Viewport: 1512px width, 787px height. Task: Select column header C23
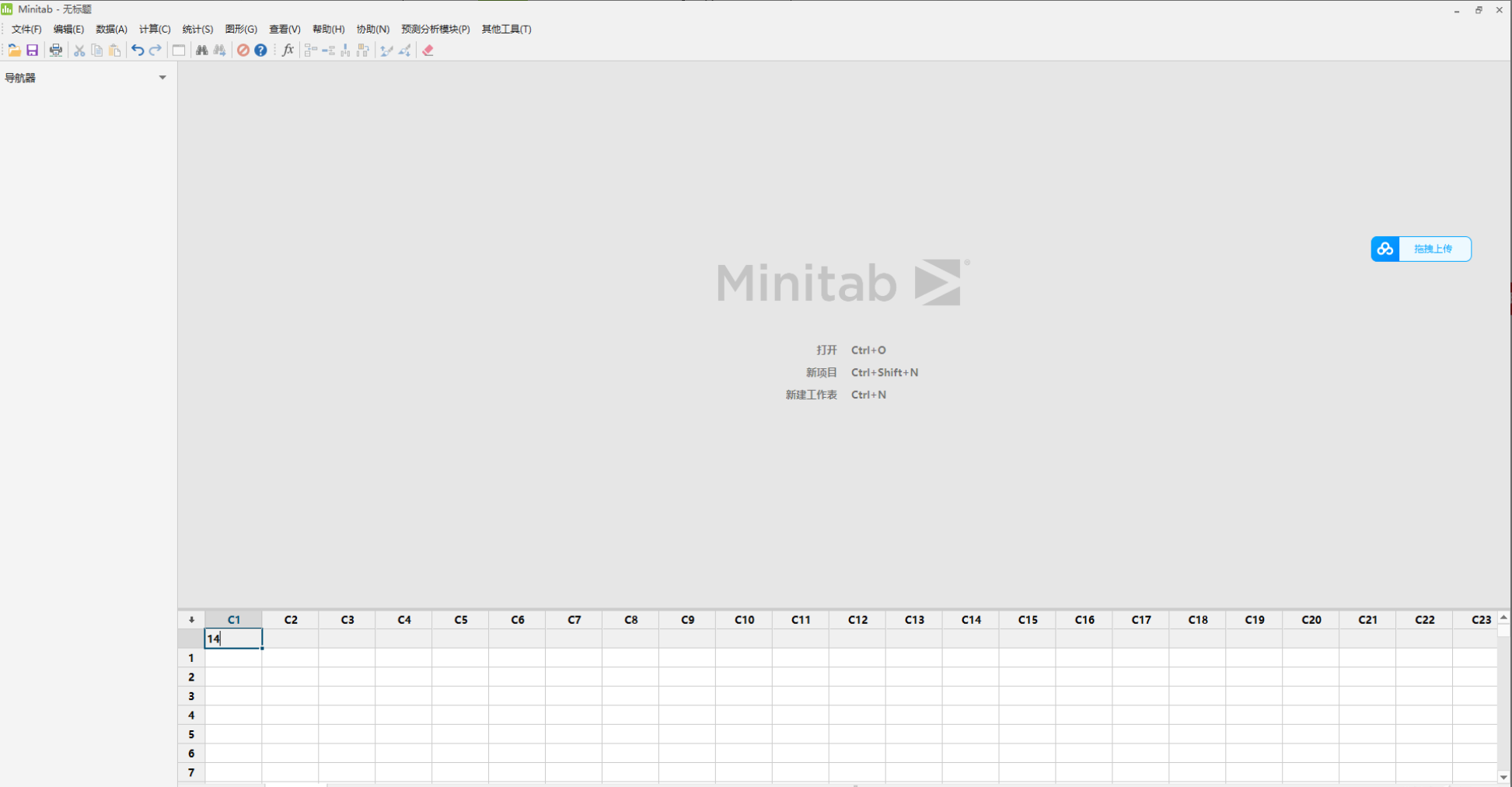(1475, 620)
